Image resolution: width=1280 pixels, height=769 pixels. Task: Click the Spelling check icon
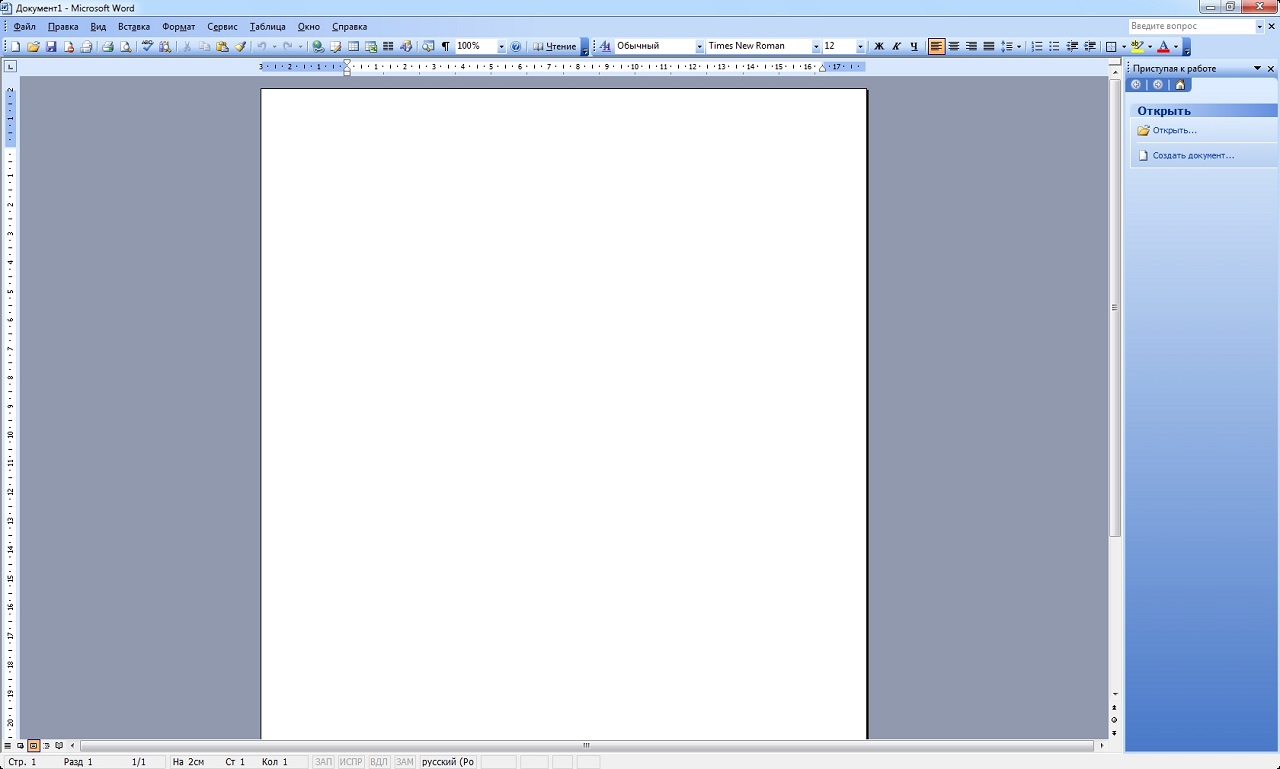[147, 47]
